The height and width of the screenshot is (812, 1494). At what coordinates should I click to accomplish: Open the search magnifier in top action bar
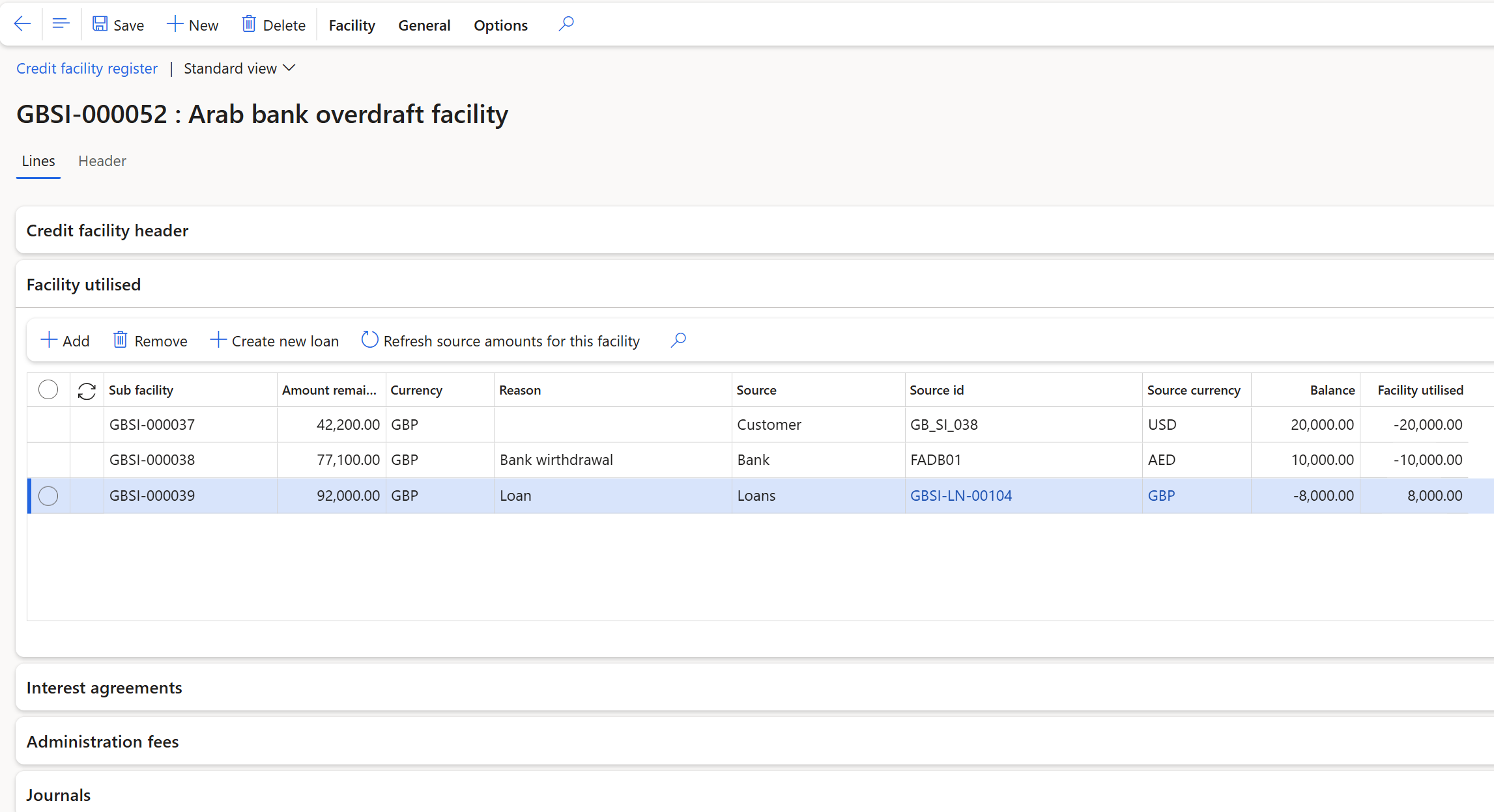click(566, 24)
